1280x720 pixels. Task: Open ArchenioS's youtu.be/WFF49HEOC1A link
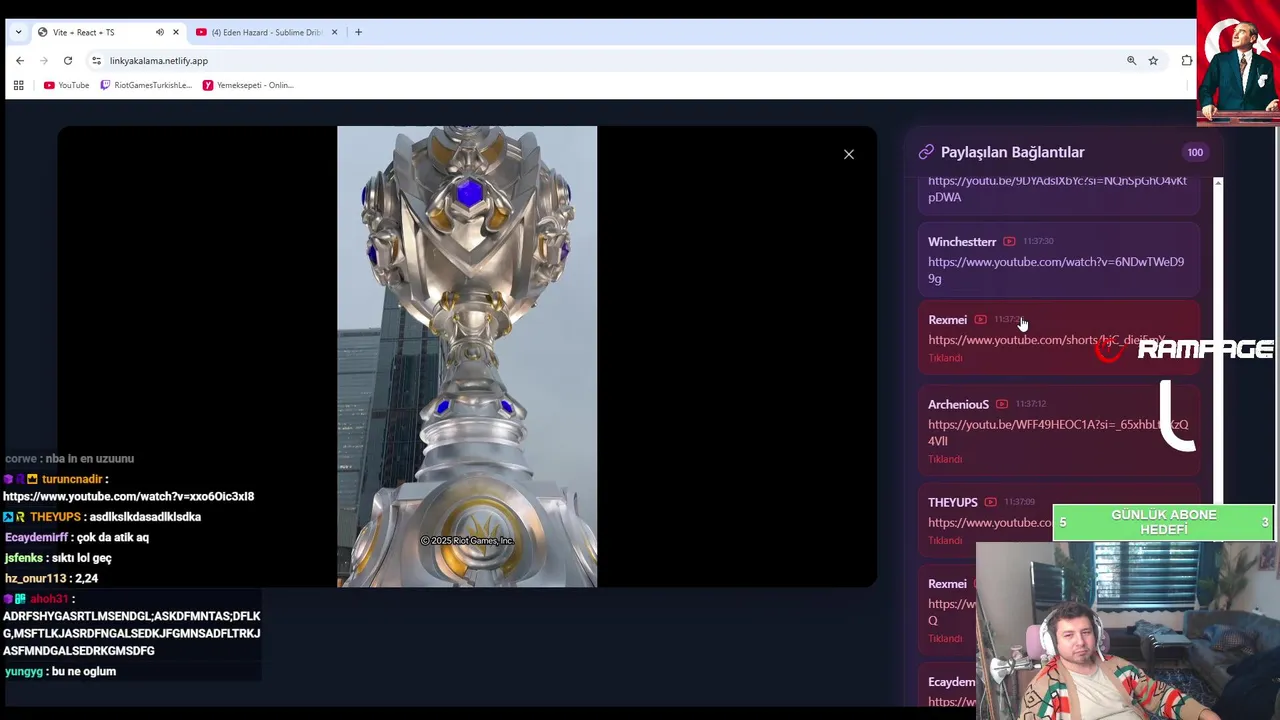1058,432
